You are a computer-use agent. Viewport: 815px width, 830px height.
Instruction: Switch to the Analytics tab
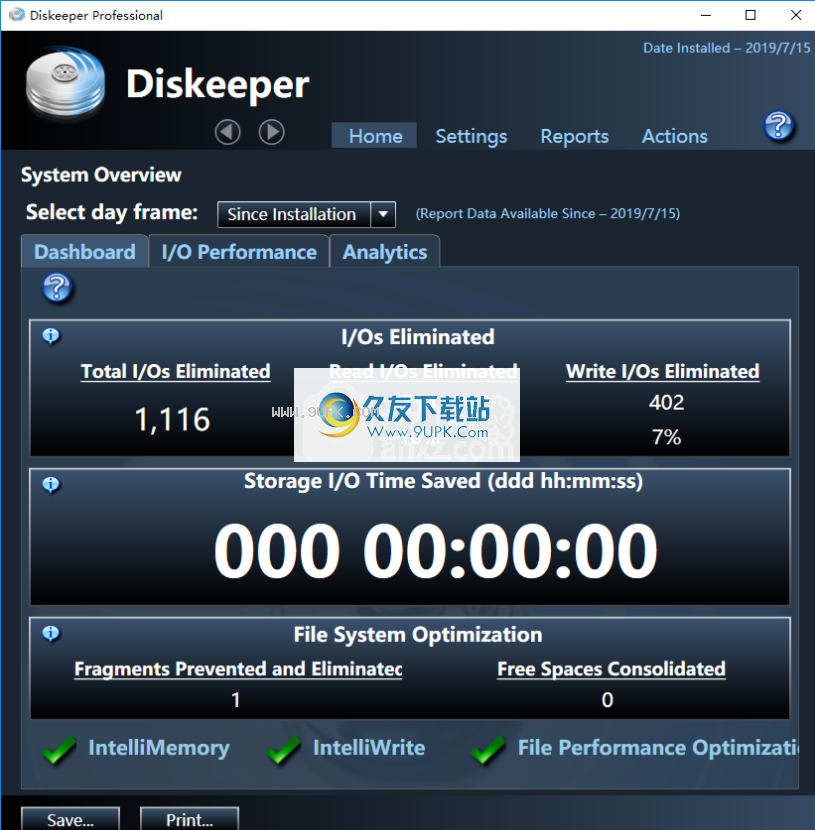pyautogui.click(x=384, y=251)
